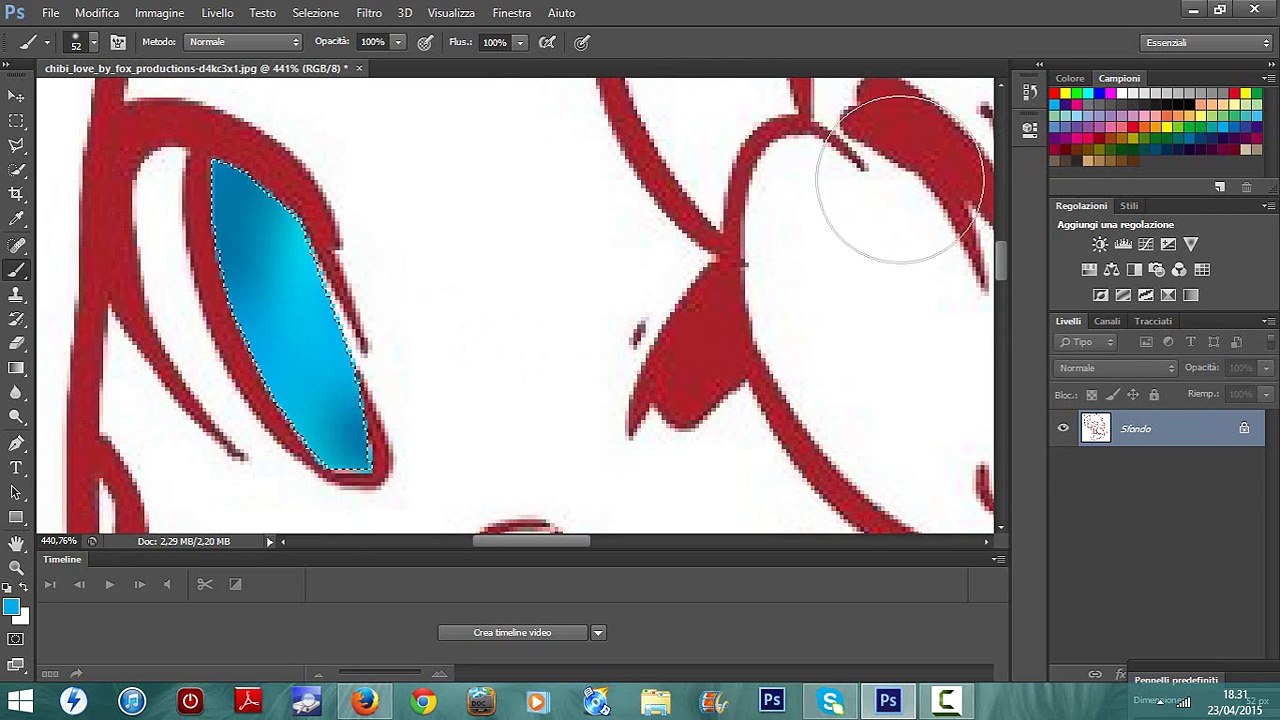Select the Gradient tool
1280x720 pixels.
pos(16,369)
